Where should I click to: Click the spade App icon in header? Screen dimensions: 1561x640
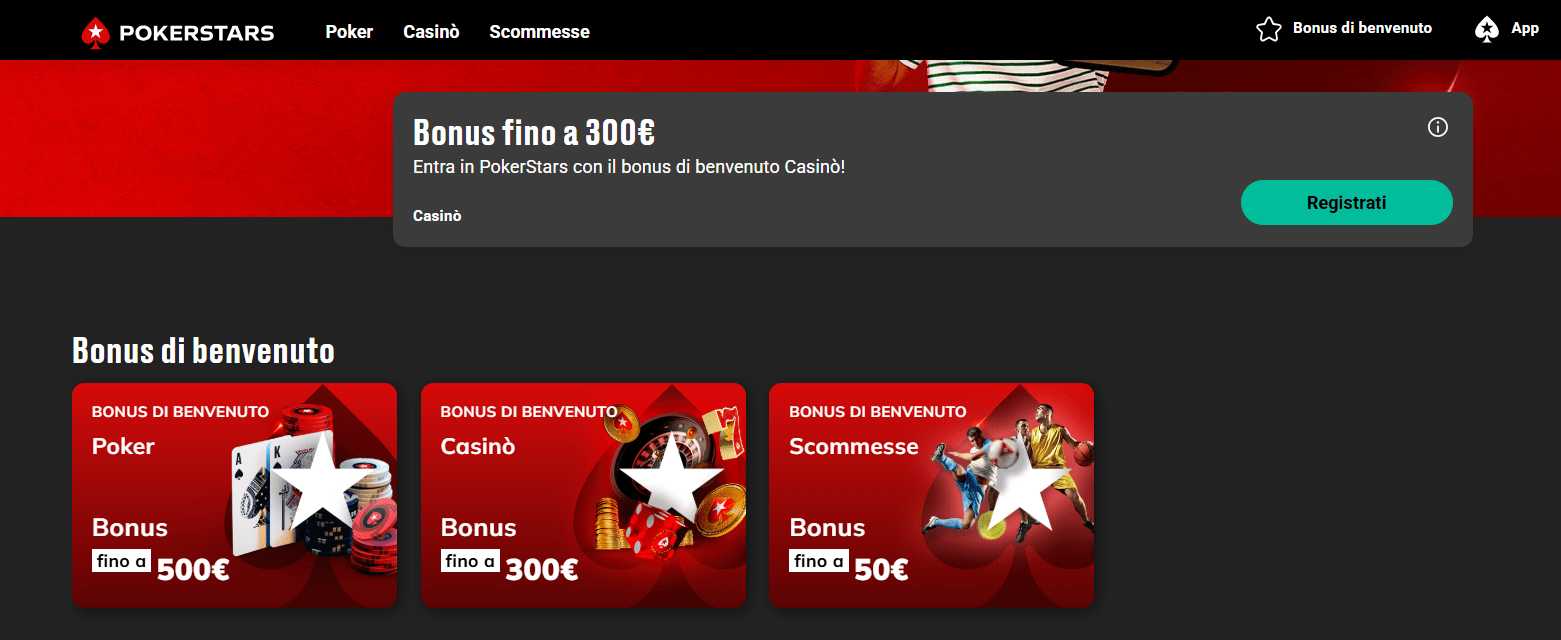point(1487,29)
